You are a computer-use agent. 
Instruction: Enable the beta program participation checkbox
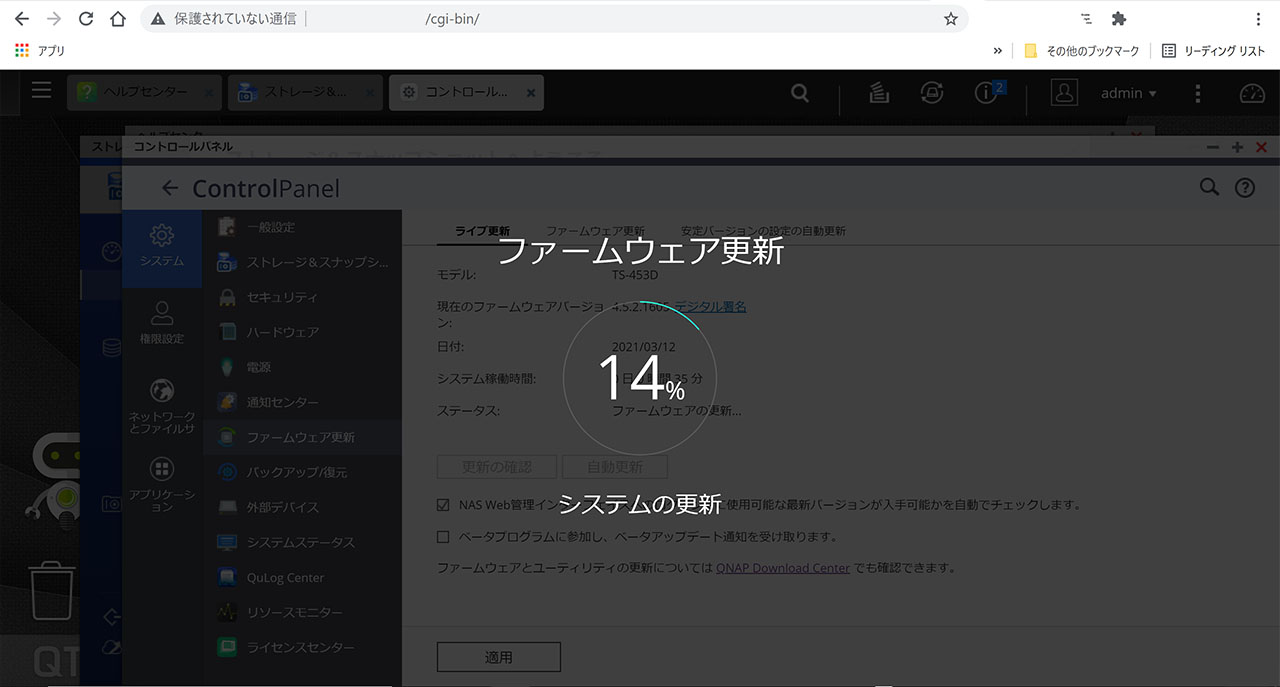point(443,537)
